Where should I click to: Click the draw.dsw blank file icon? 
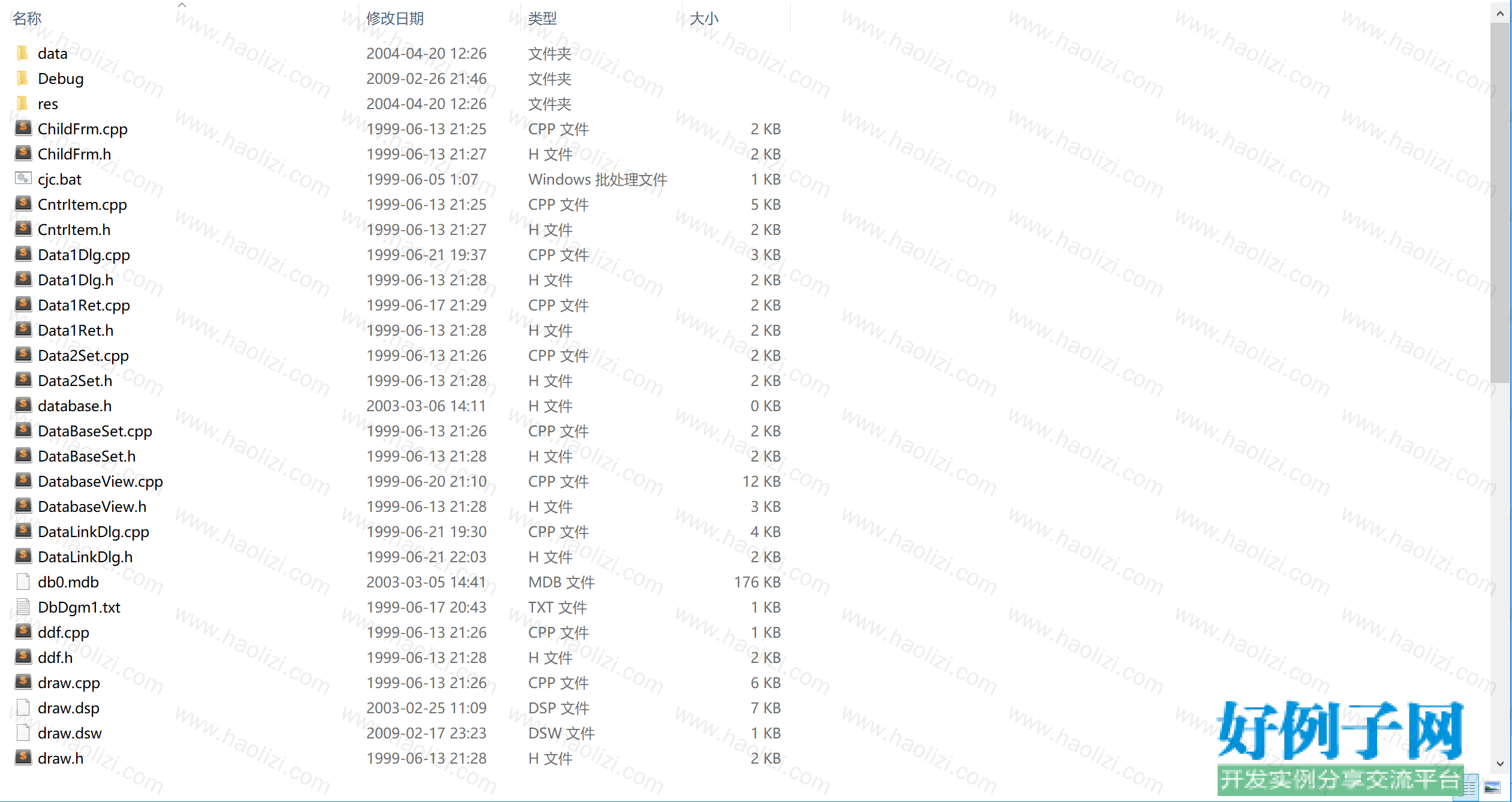tap(23, 732)
